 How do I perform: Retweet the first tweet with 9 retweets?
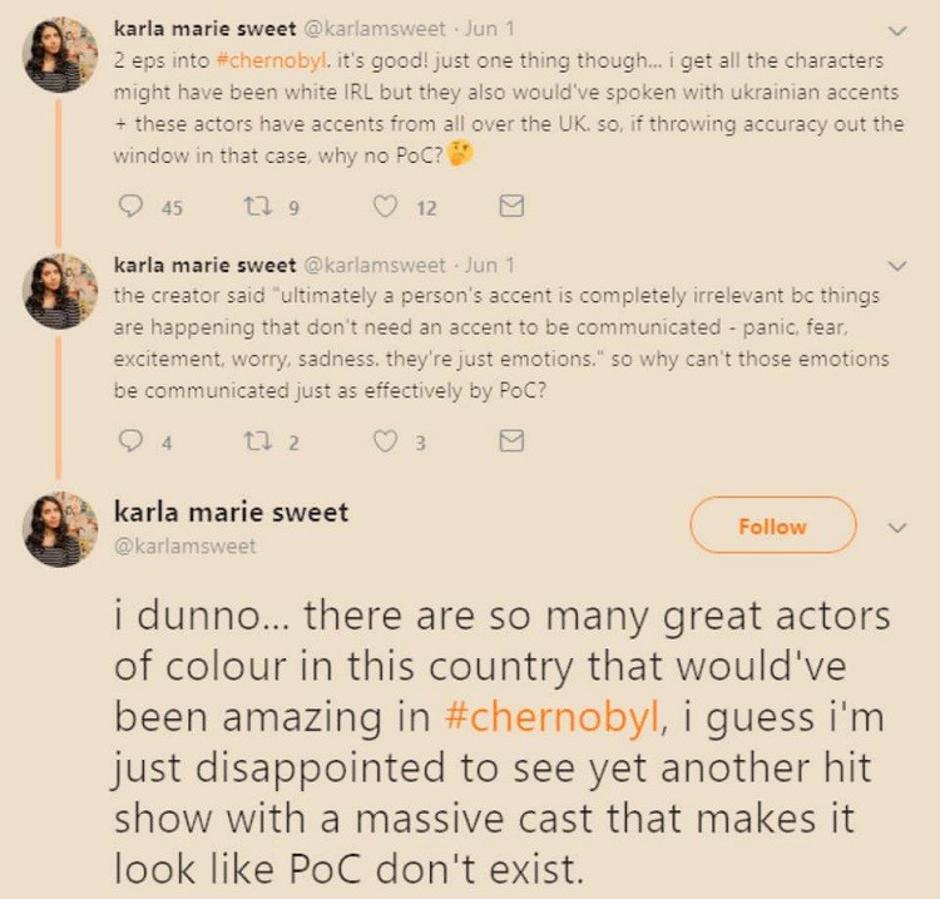[x=253, y=207]
